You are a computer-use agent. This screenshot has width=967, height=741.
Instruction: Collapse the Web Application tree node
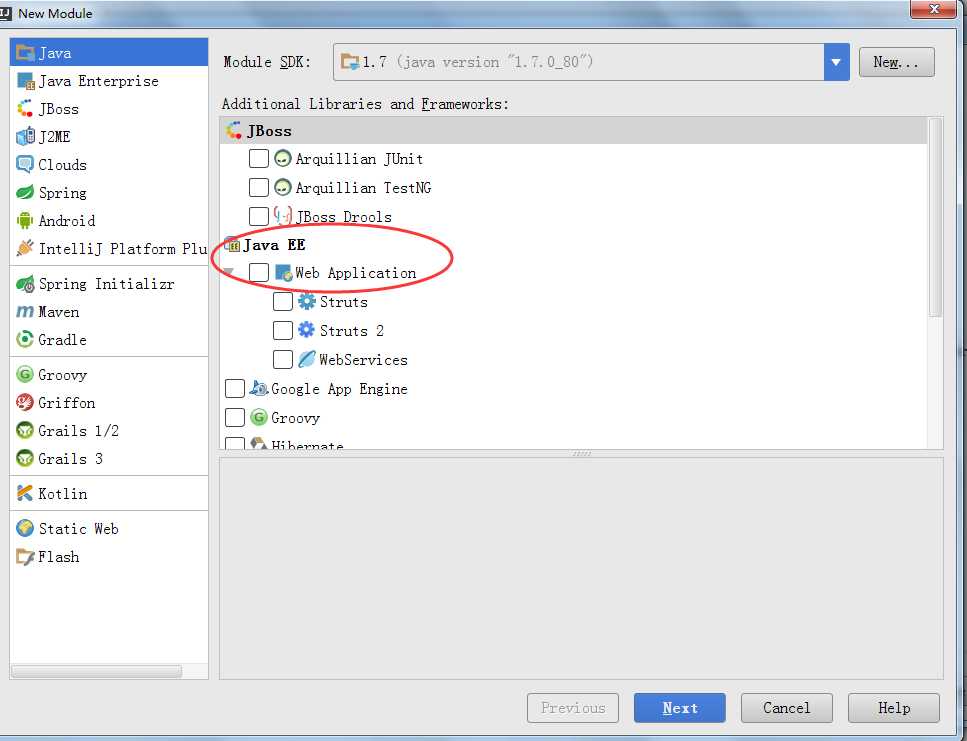click(x=229, y=271)
